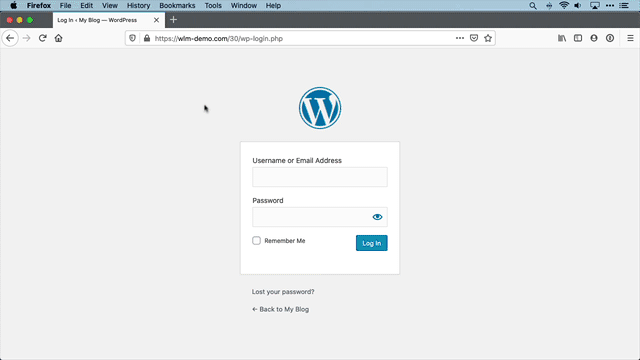Image resolution: width=640 pixels, height=360 pixels.
Task: Open the Library bookmarks icon
Action: (562, 38)
